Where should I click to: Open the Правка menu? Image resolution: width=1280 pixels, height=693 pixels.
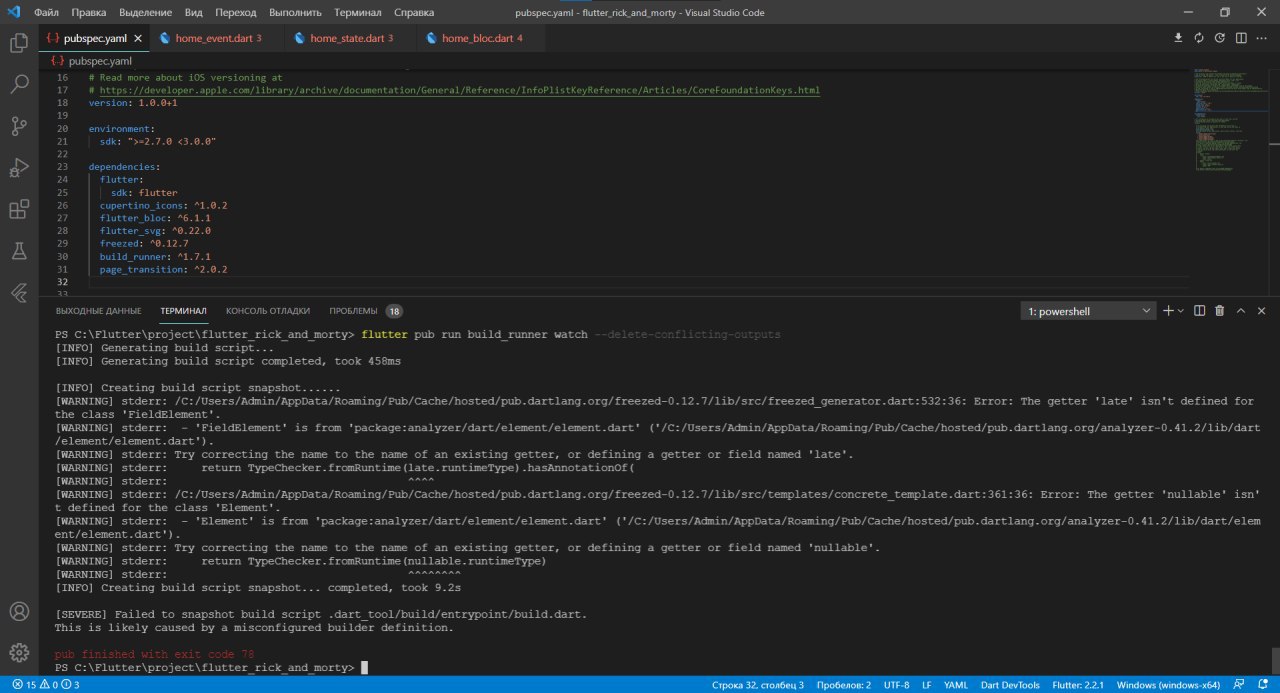point(89,13)
